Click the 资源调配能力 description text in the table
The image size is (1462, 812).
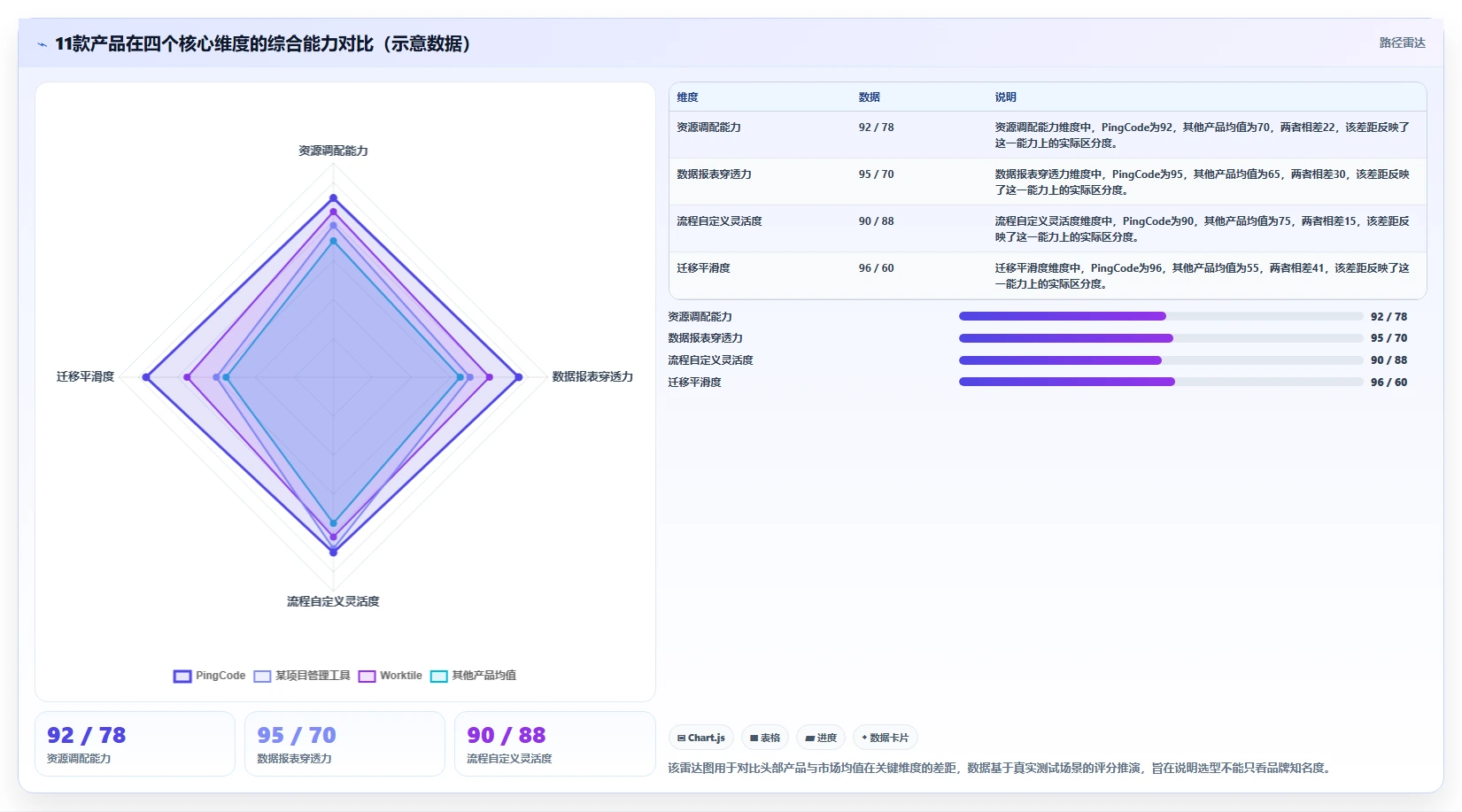1202,135
